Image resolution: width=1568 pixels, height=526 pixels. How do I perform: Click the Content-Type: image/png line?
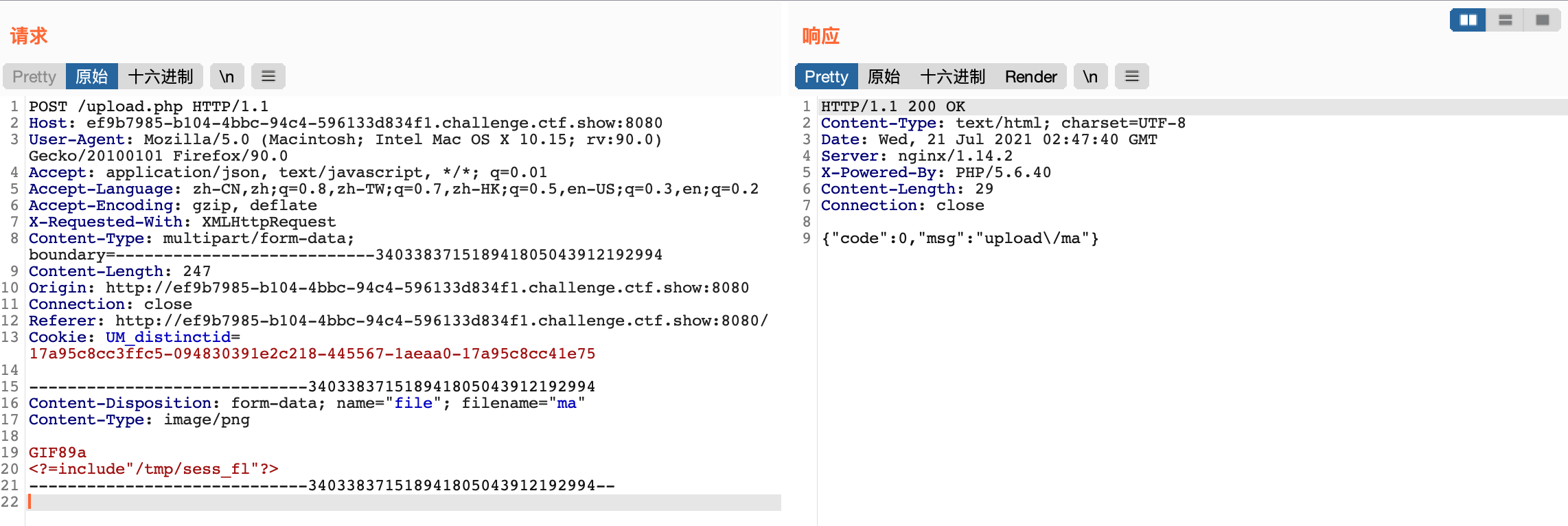coord(139,420)
